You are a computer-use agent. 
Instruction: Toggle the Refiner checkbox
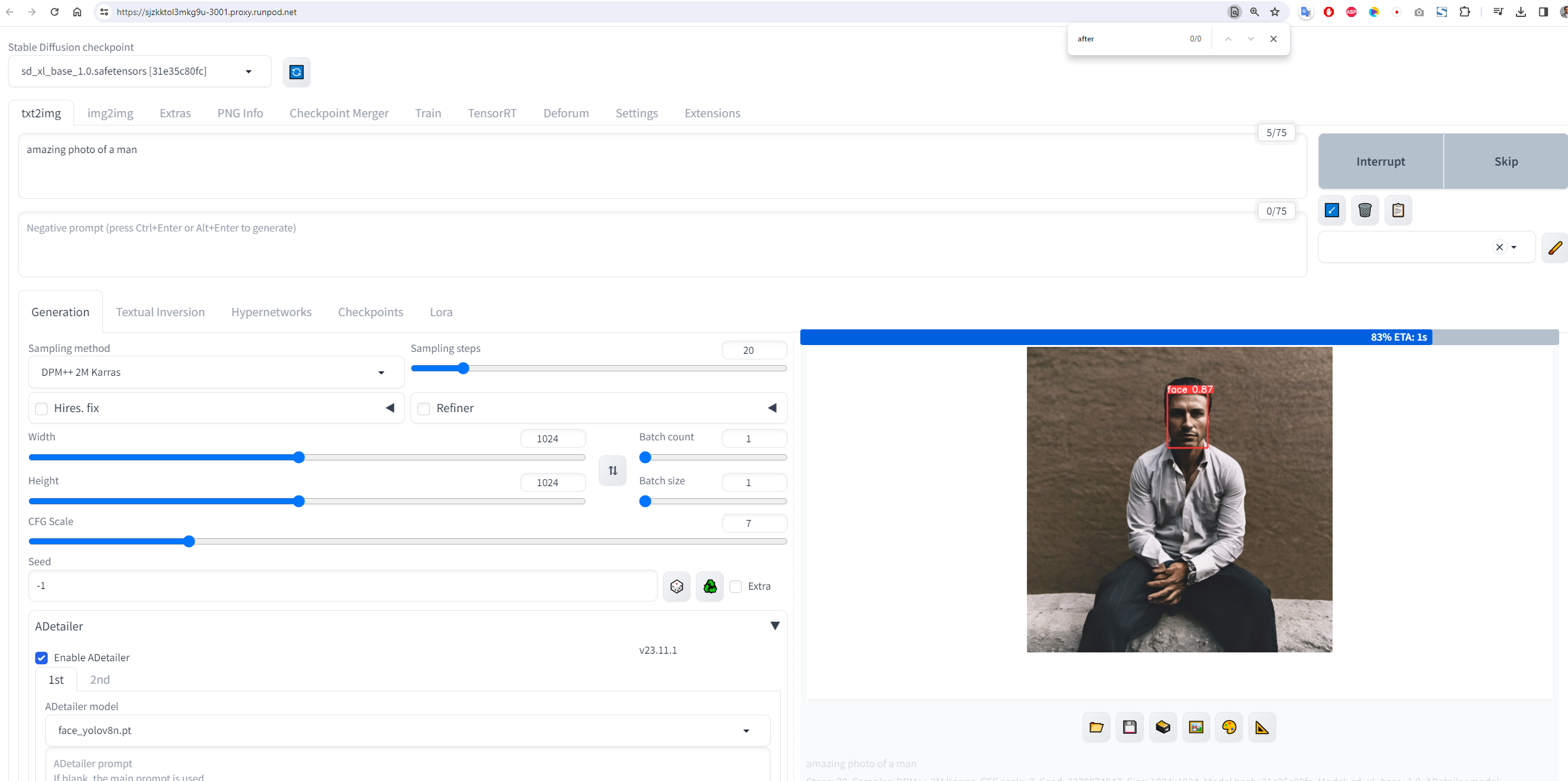coord(424,409)
